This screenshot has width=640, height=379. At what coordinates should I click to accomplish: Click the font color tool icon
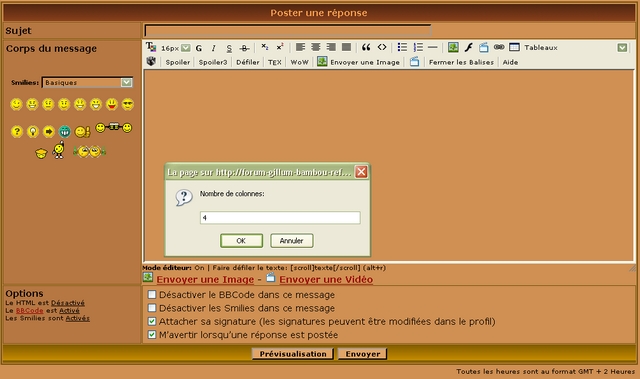tap(151, 47)
